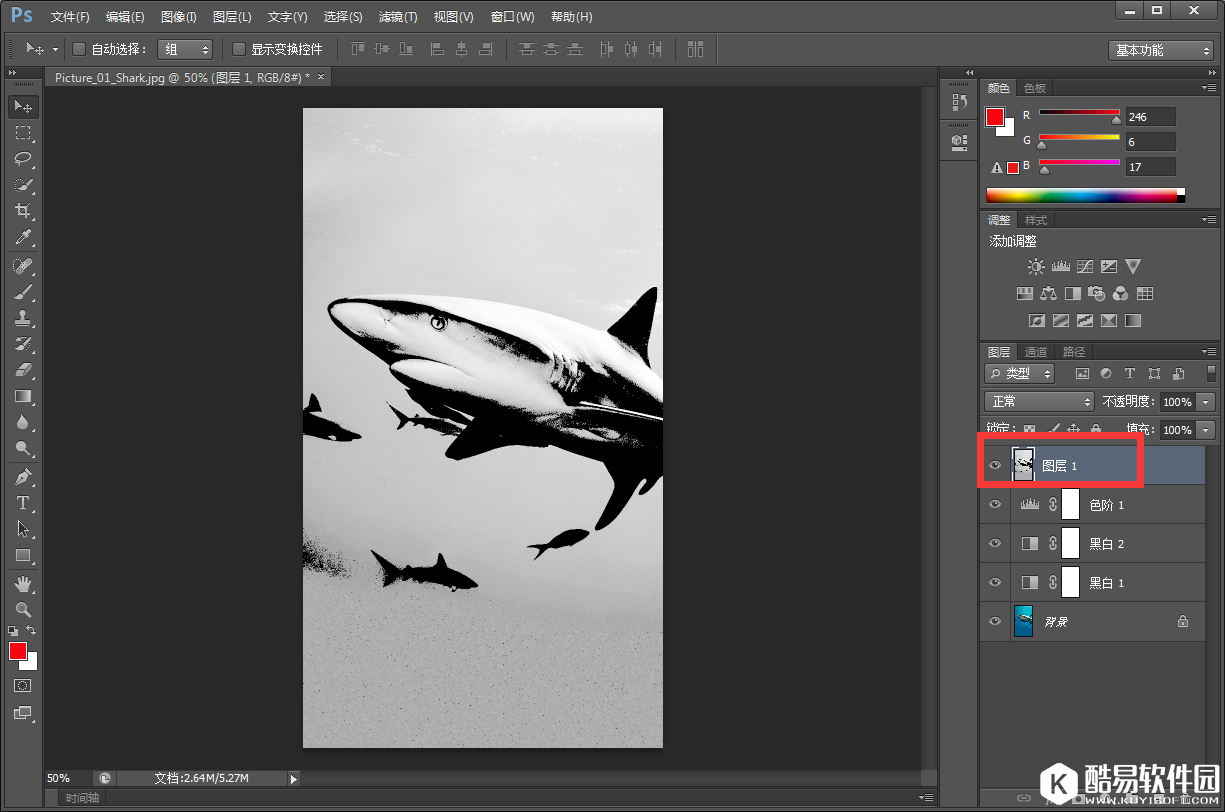Enable the 自动选择 checkbox
Screen dimensions: 1225x812
point(79,49)
